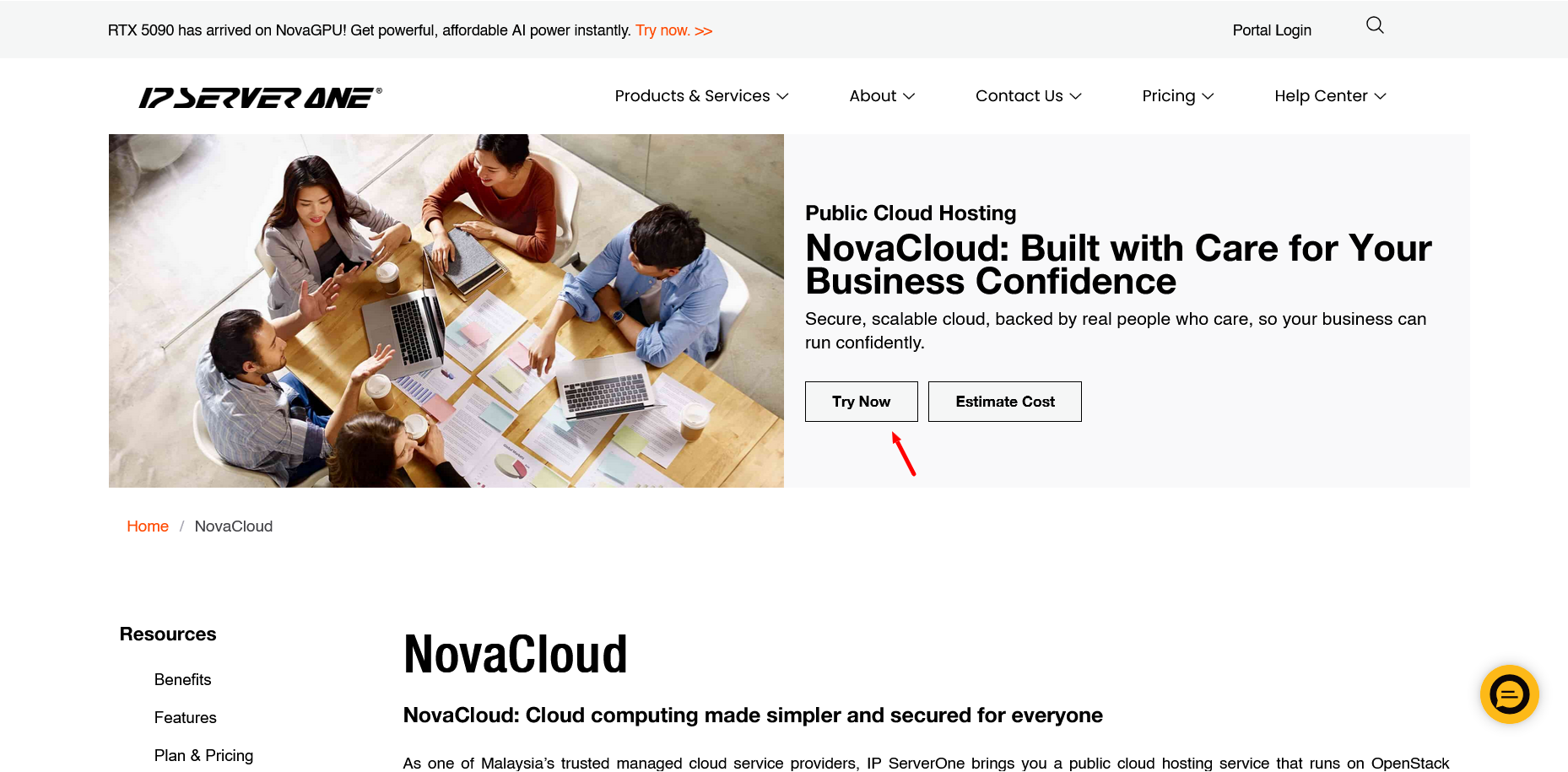Expand the About menu chevron
The width and height of the screenshot is (1568, 772).
coord(909,96)
